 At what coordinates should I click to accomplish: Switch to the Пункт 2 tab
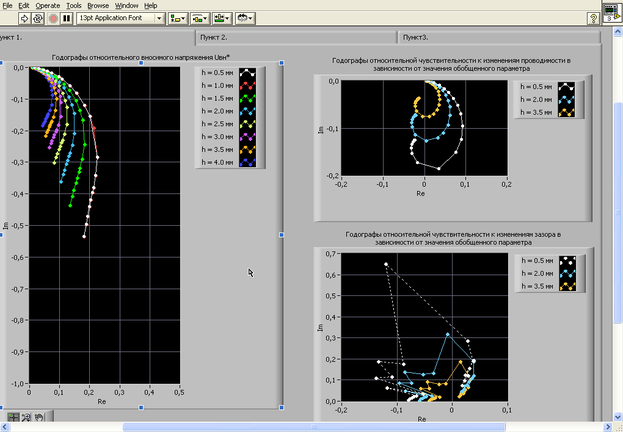[x=298, y=37]
